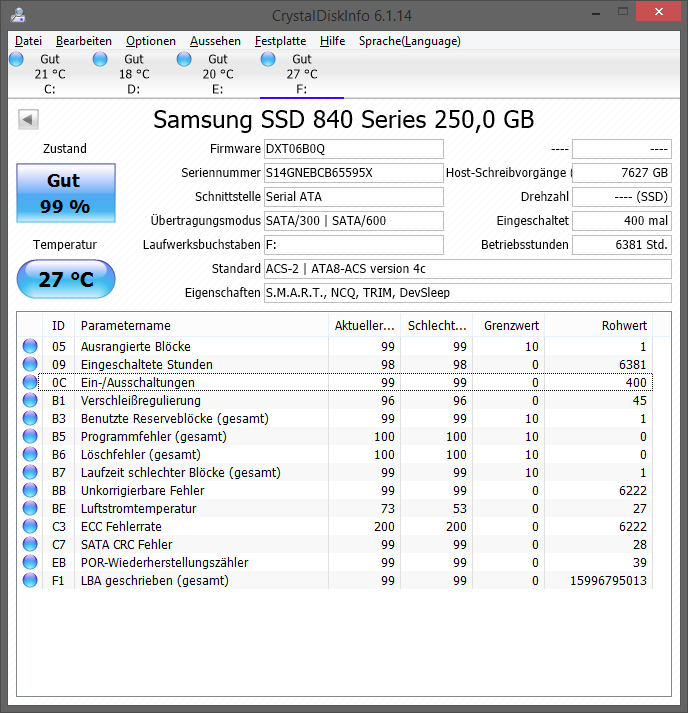
Task: Open the Optionen menu
Action: pyautogui.click(x=151, y=41)
